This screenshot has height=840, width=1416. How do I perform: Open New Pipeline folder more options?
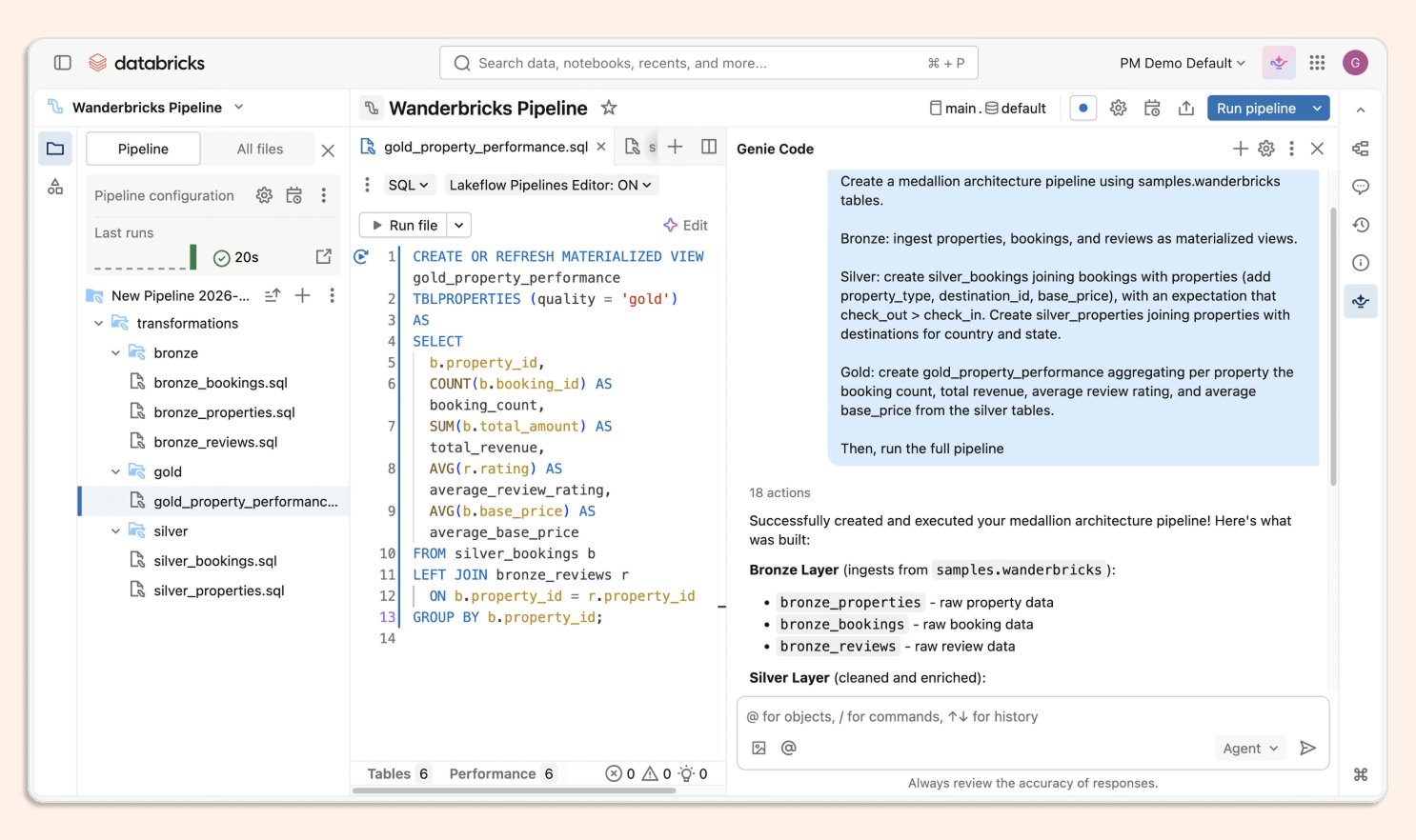(x=332, y=295)
